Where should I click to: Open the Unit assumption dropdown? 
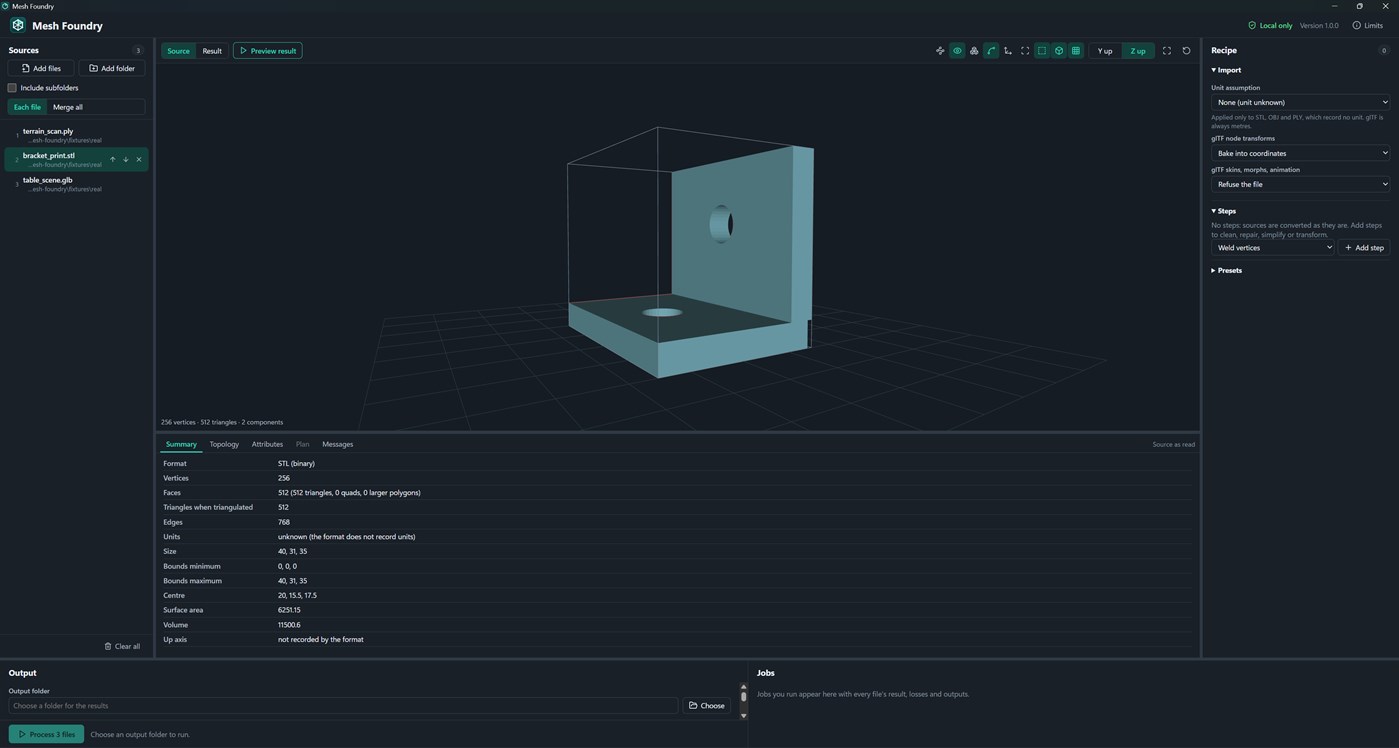(1300, 102)
